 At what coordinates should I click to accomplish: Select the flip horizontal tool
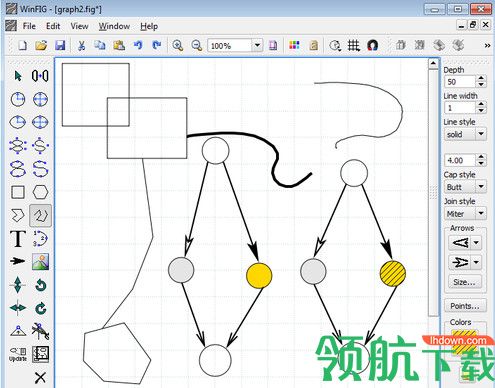(18, 308)
